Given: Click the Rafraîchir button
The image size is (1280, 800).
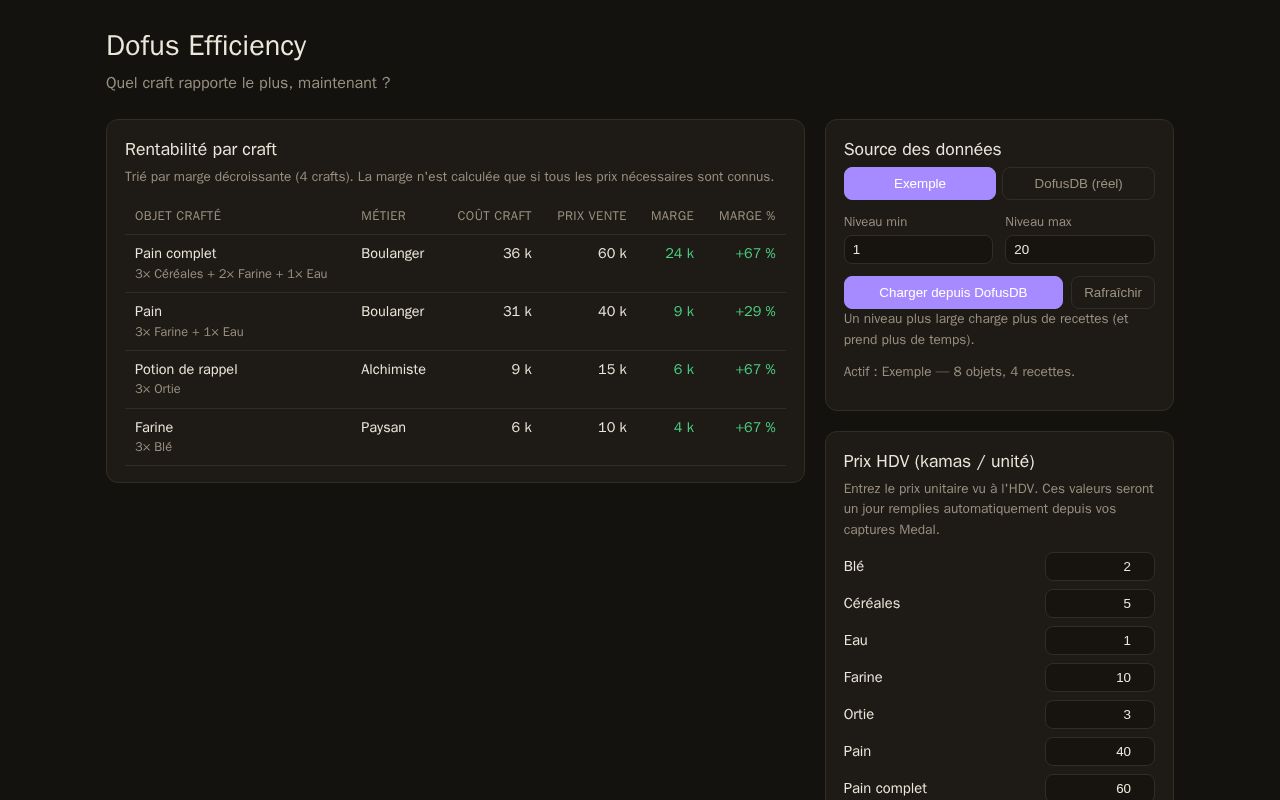Looking at the screenshot, I should point(1112,292).
